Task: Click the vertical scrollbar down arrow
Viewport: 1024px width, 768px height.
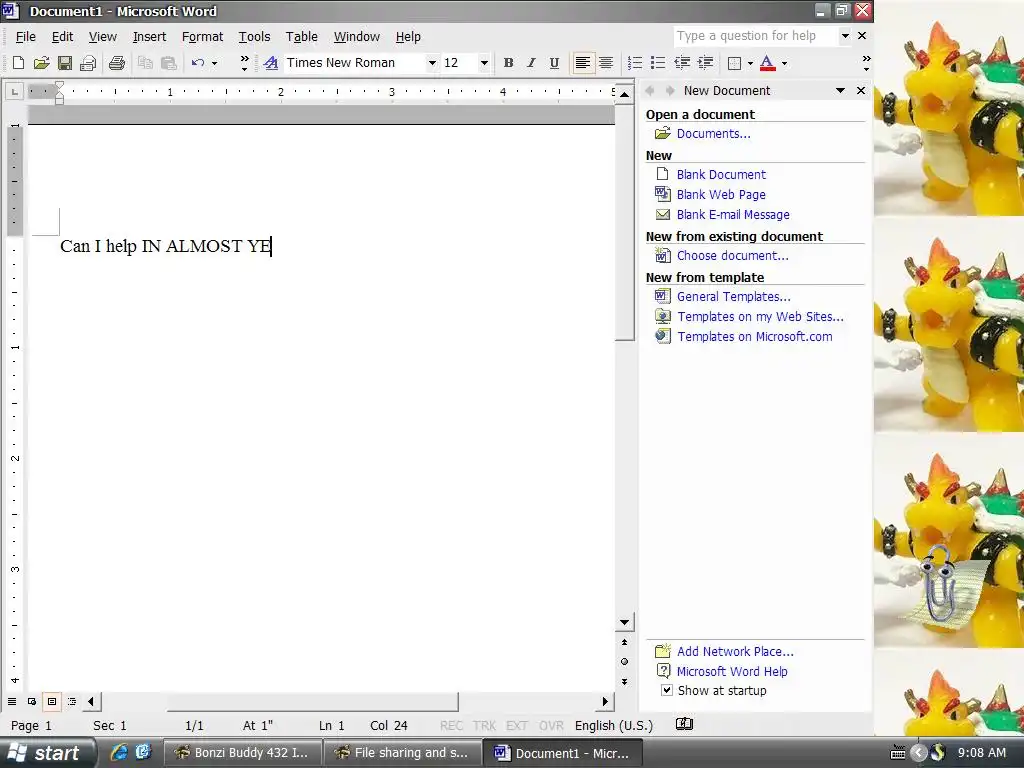Action: pyautogui.click(x=624, y=622)
